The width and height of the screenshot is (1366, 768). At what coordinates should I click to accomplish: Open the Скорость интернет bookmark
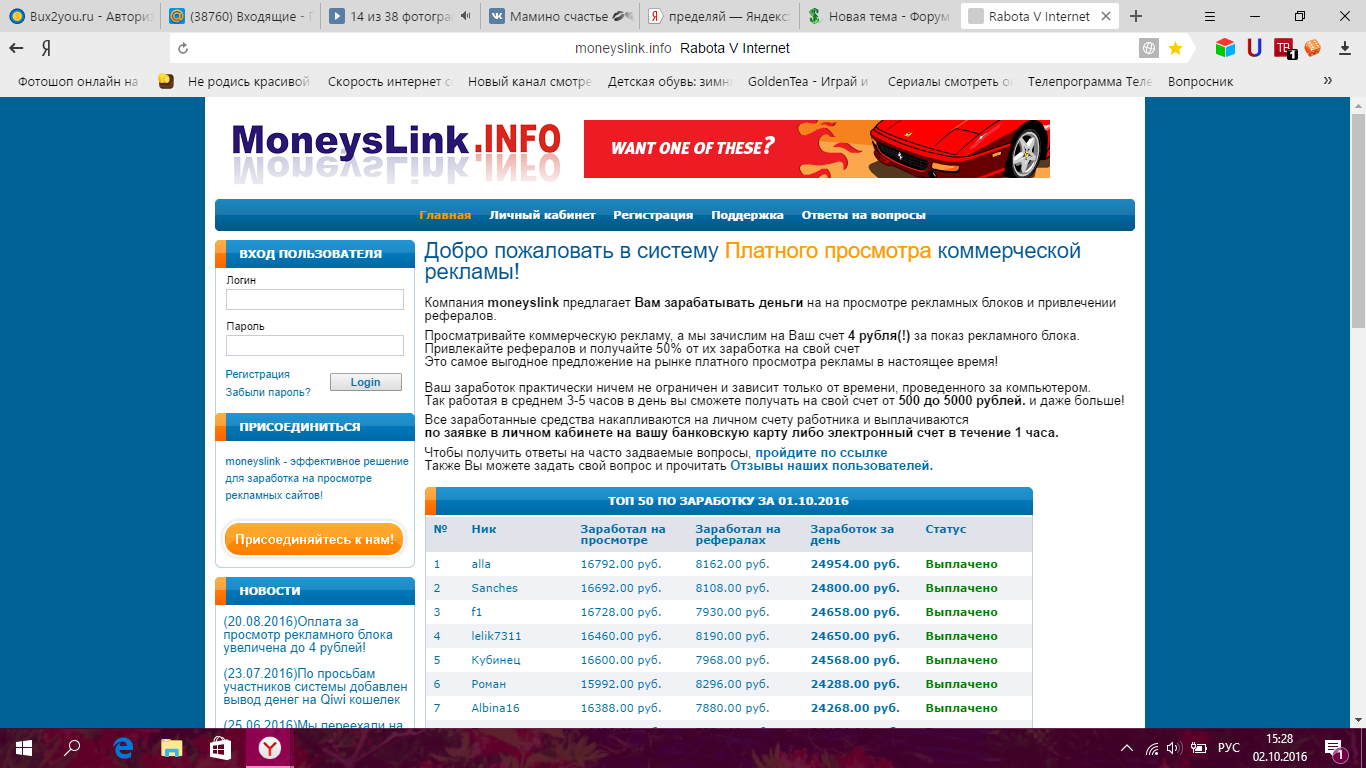[390, 82]
